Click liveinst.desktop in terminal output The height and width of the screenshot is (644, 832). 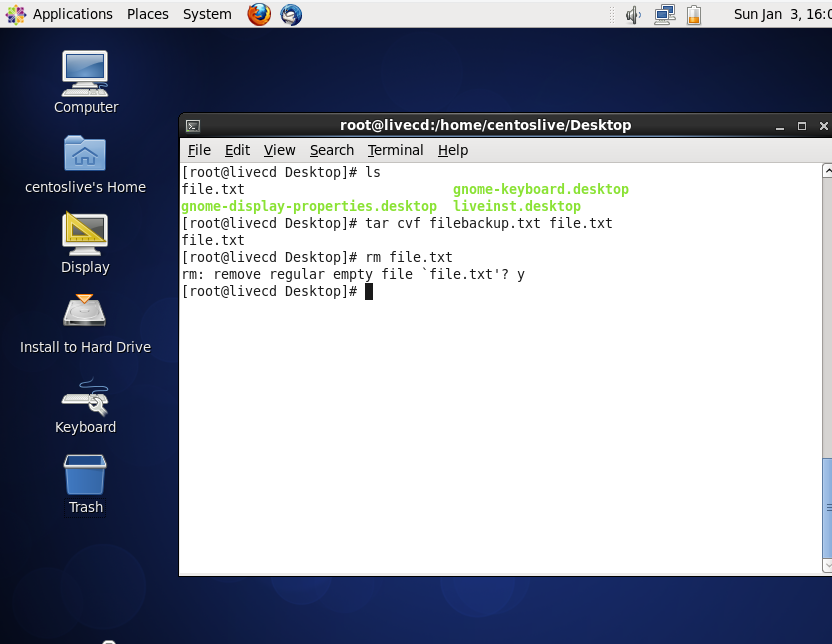point(517,206)
